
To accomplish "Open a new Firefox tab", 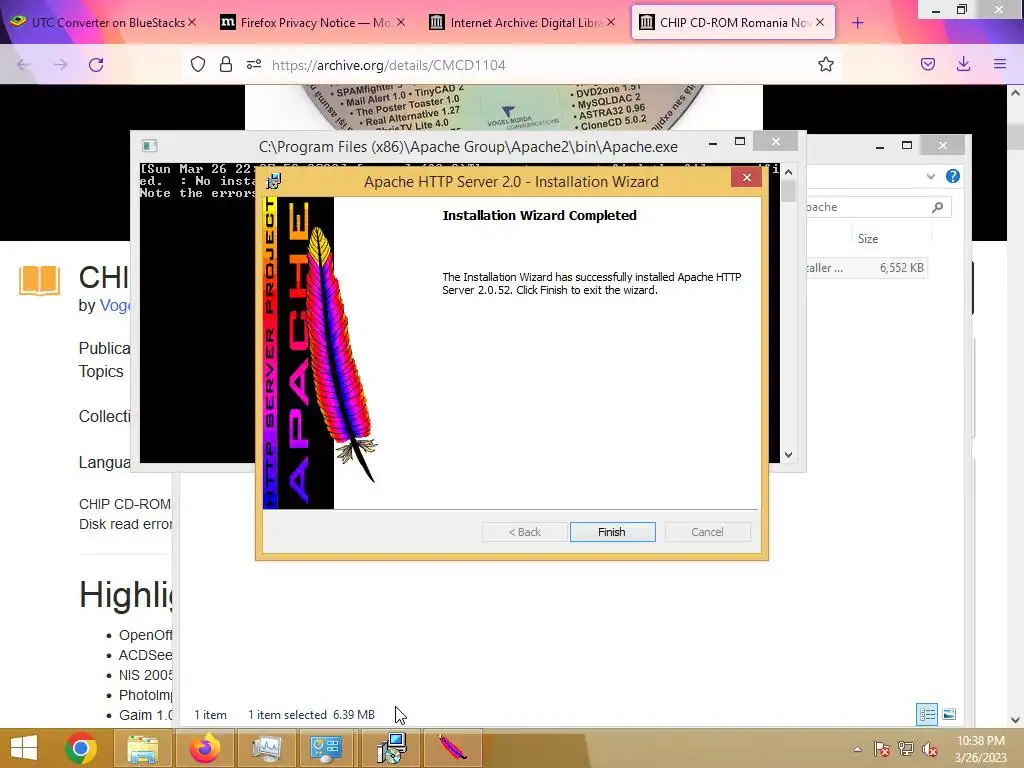I will [x=857, y=22].
